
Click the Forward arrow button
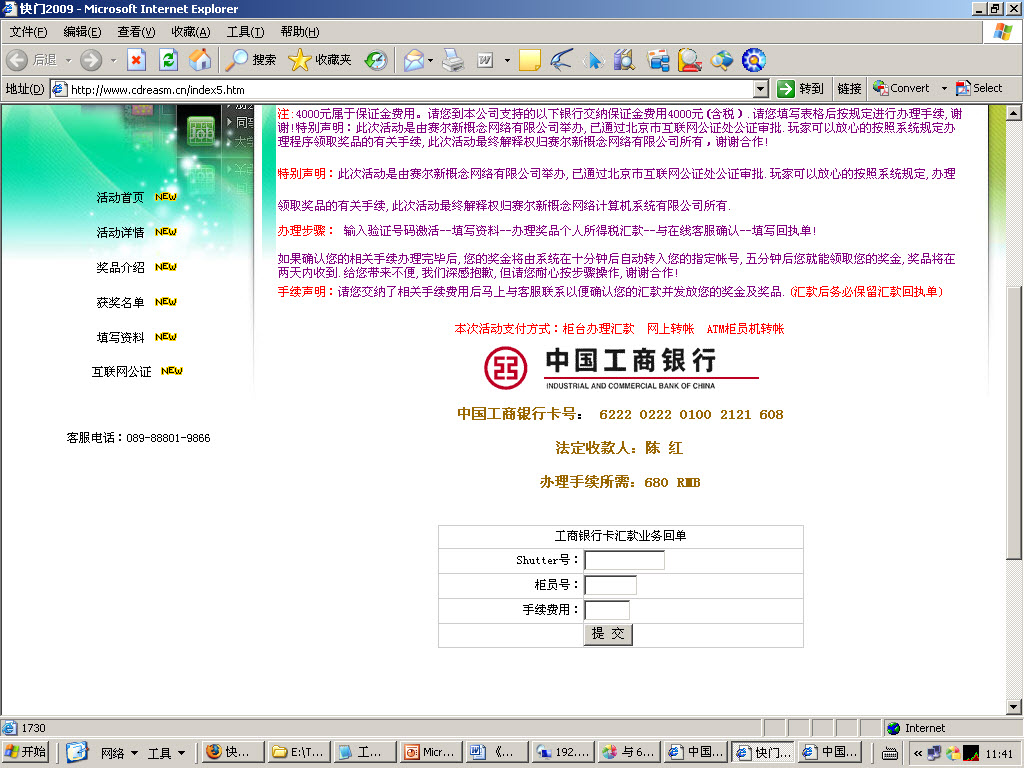click(91, 60)
